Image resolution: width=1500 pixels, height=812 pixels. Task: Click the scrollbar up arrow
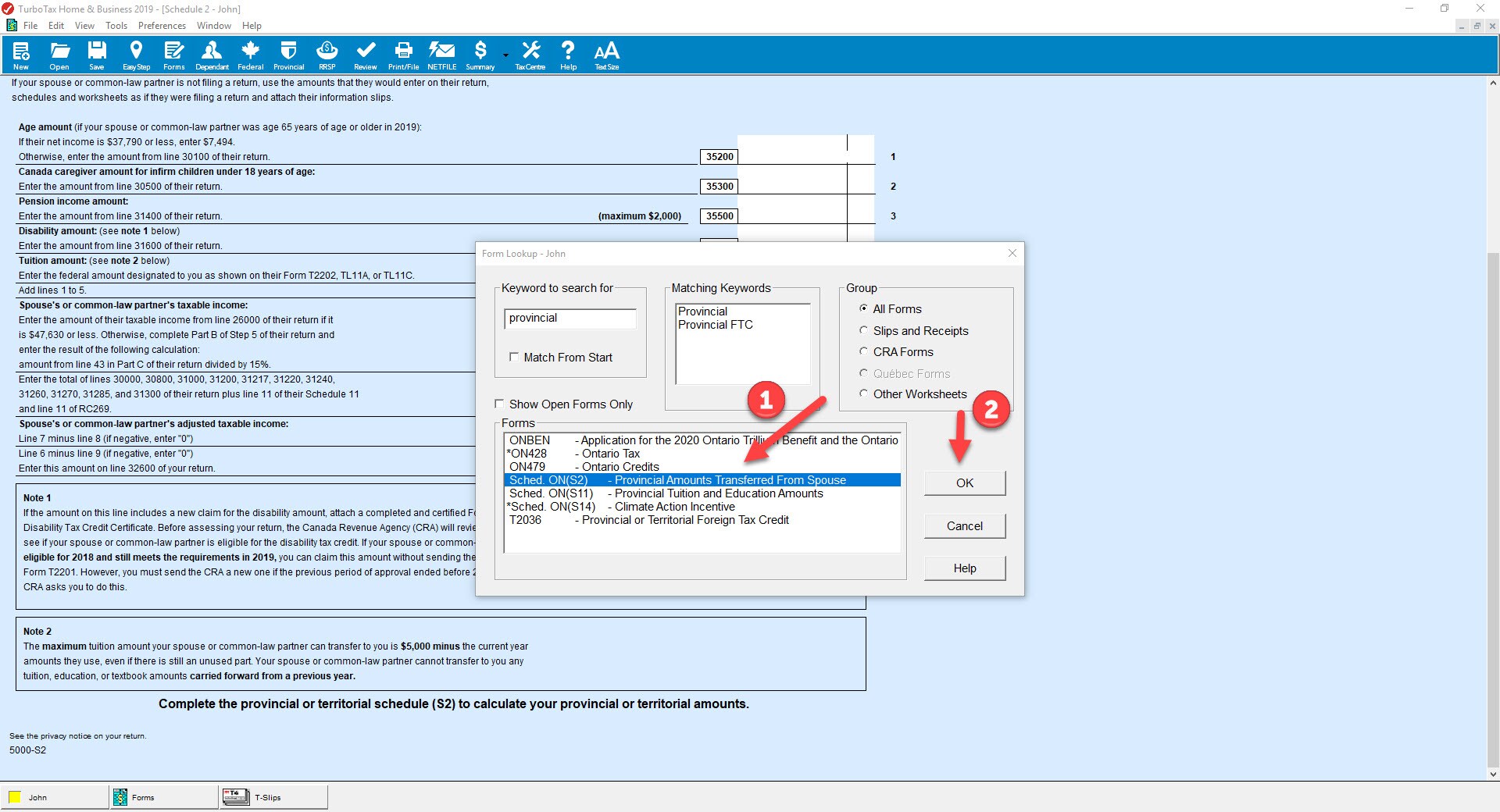[1493, 82]
